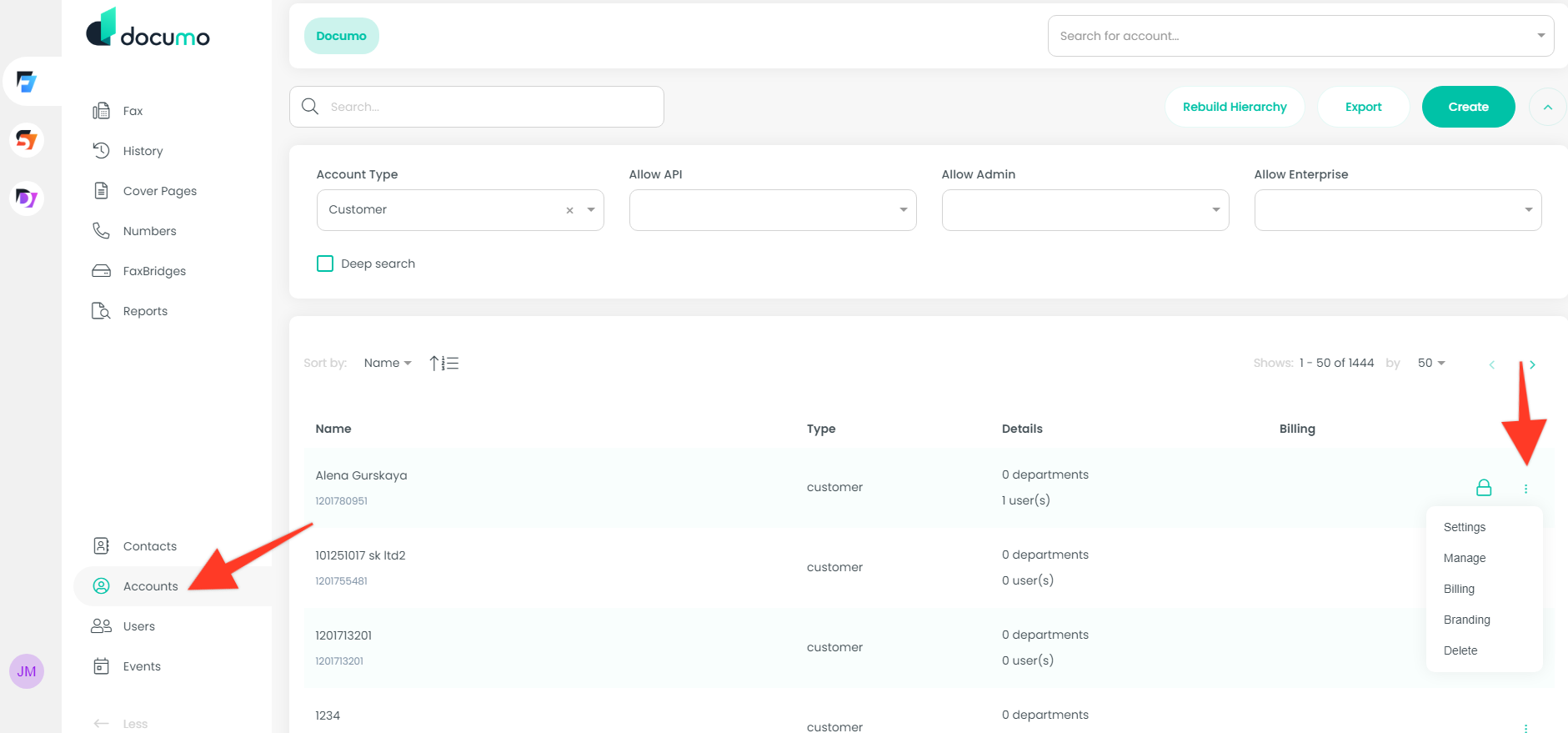Image resolution: width=1568 pixels, height=733 pixels.
Task: Open the Reports icon
Action: [x=101, y=311]
